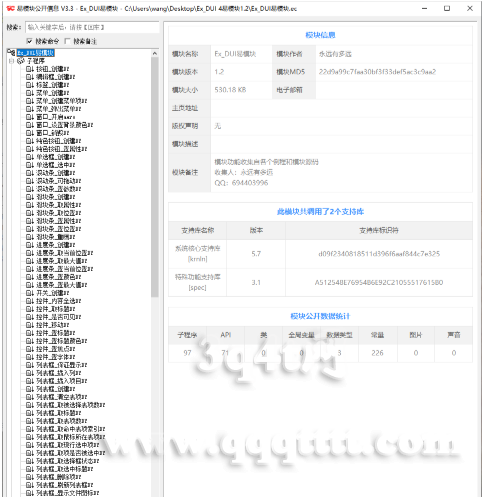Click the icon beside 控件_置字体
The image size is (484, 497).
[30, 357]
